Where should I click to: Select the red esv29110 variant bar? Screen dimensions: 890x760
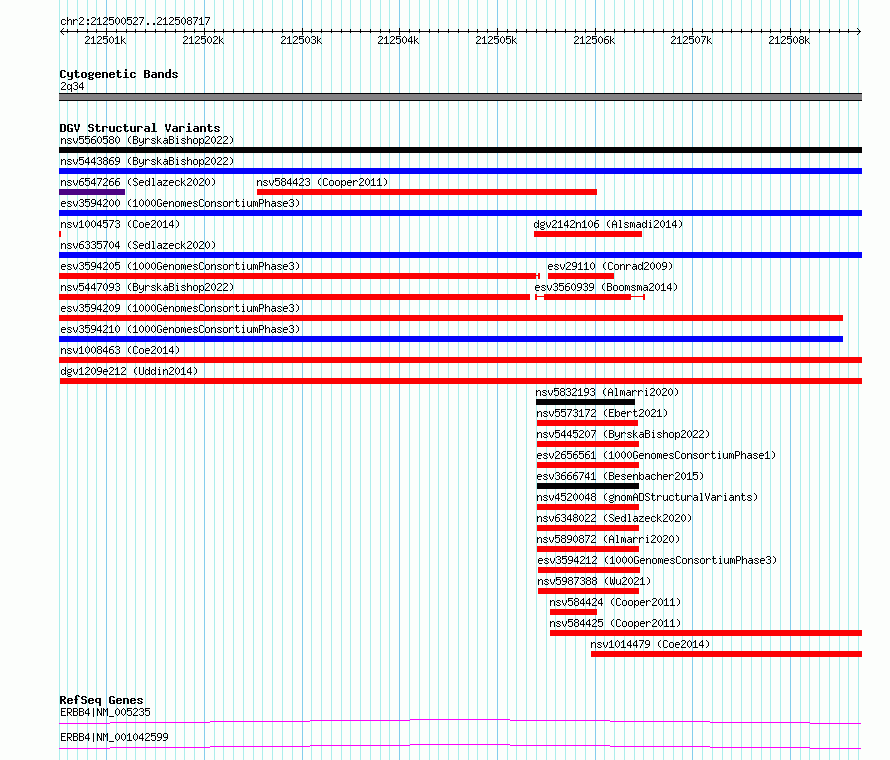click(x=581, y=276)
